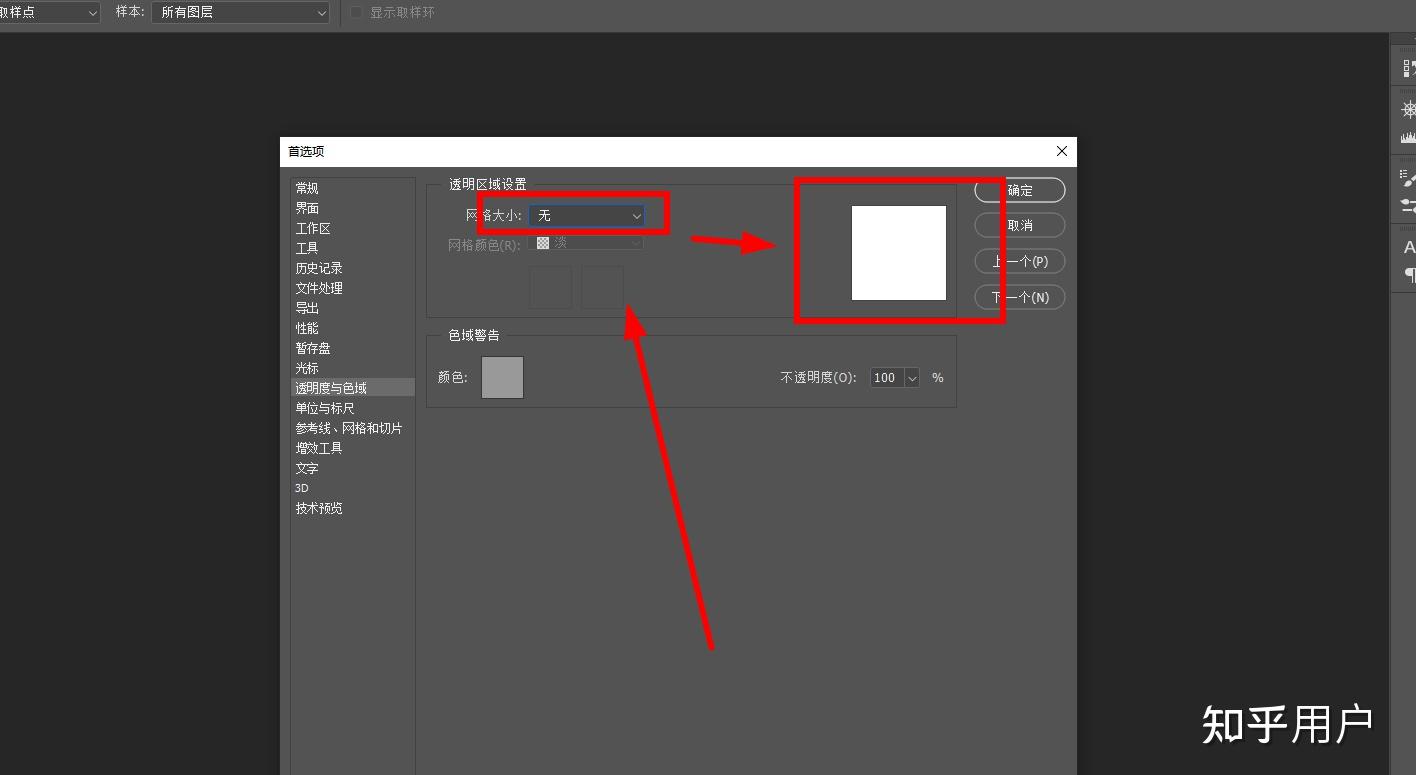The width and height of the screenshot is (1416, 775).
Task: Open the 网格大小 dropdown showing 无
Action: click(x=587, y=215)
